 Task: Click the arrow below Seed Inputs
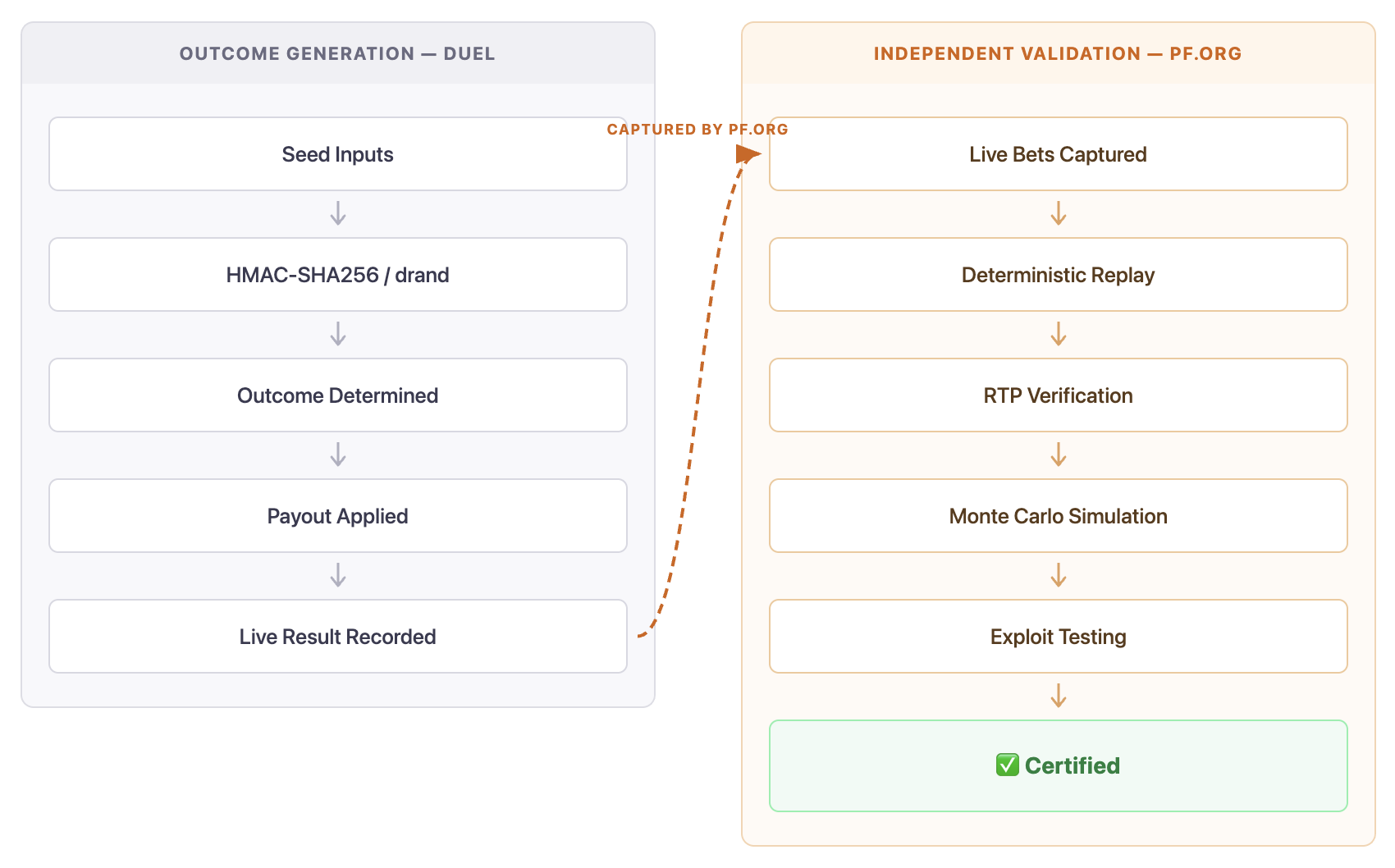pos(337,214)
